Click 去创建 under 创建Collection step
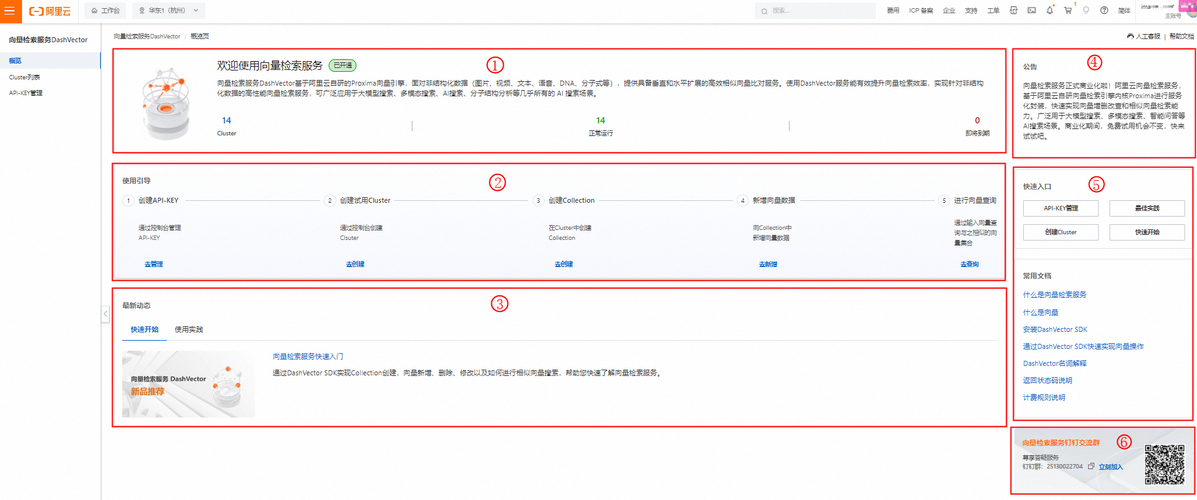Screen dimensions: 1197x500 pos(563,264)
